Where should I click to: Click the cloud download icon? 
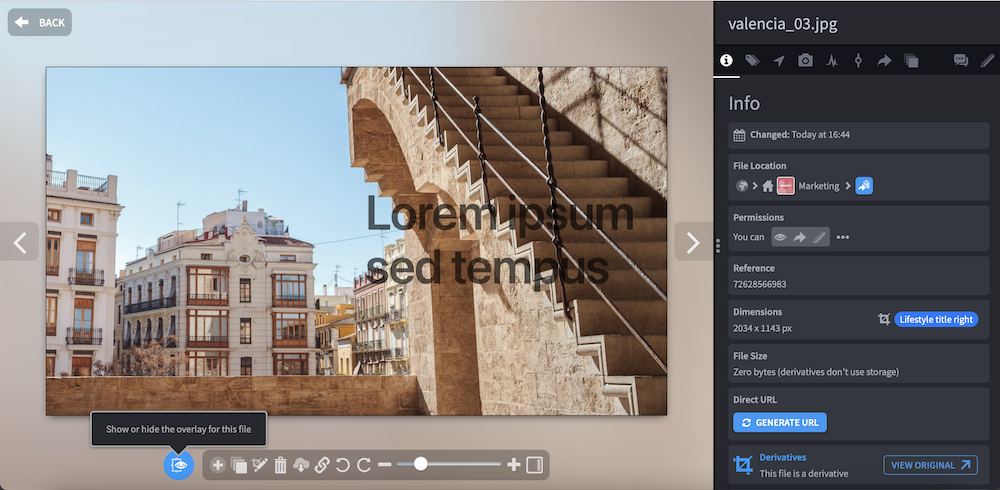(x=301, y=465)
